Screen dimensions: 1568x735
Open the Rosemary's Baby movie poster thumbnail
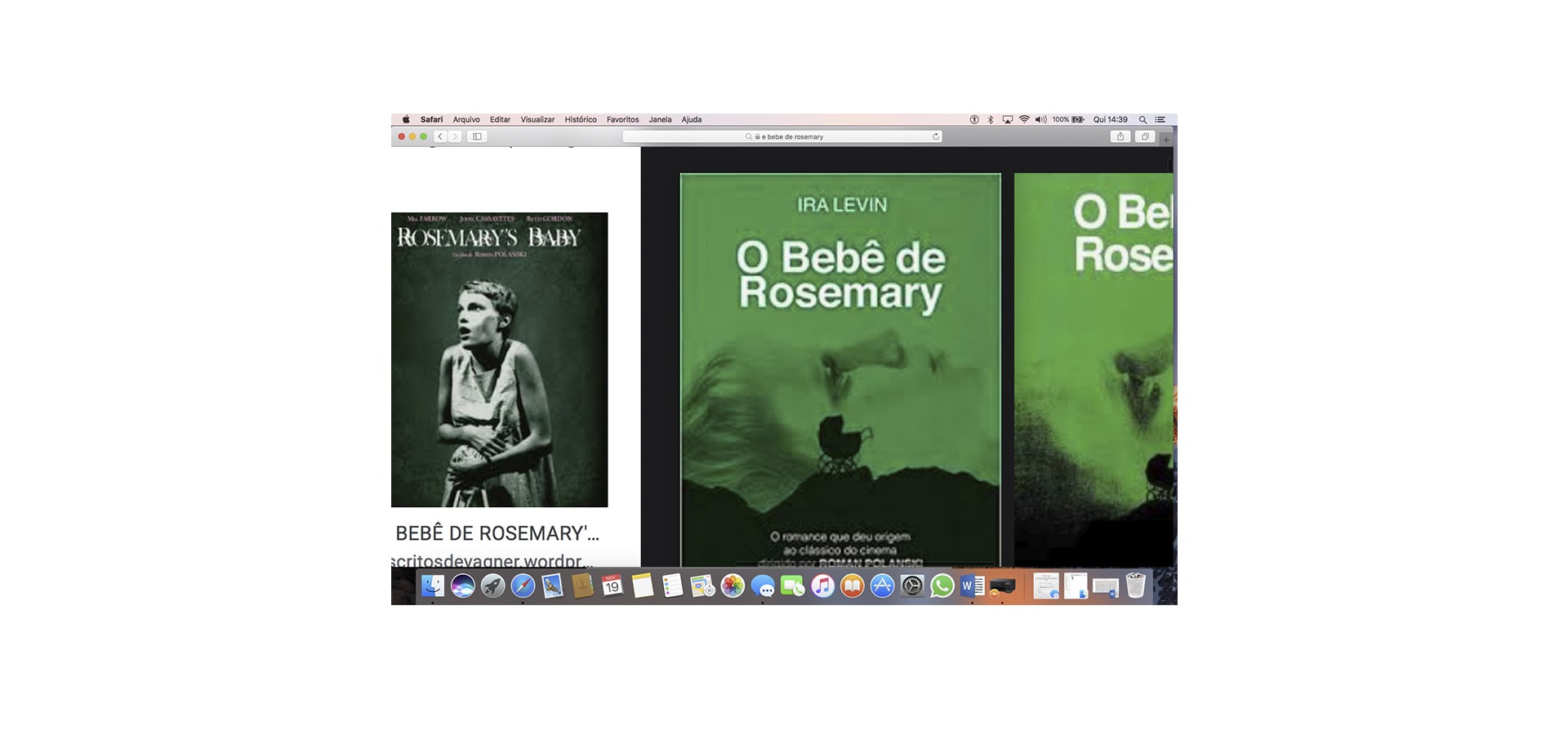499,359
